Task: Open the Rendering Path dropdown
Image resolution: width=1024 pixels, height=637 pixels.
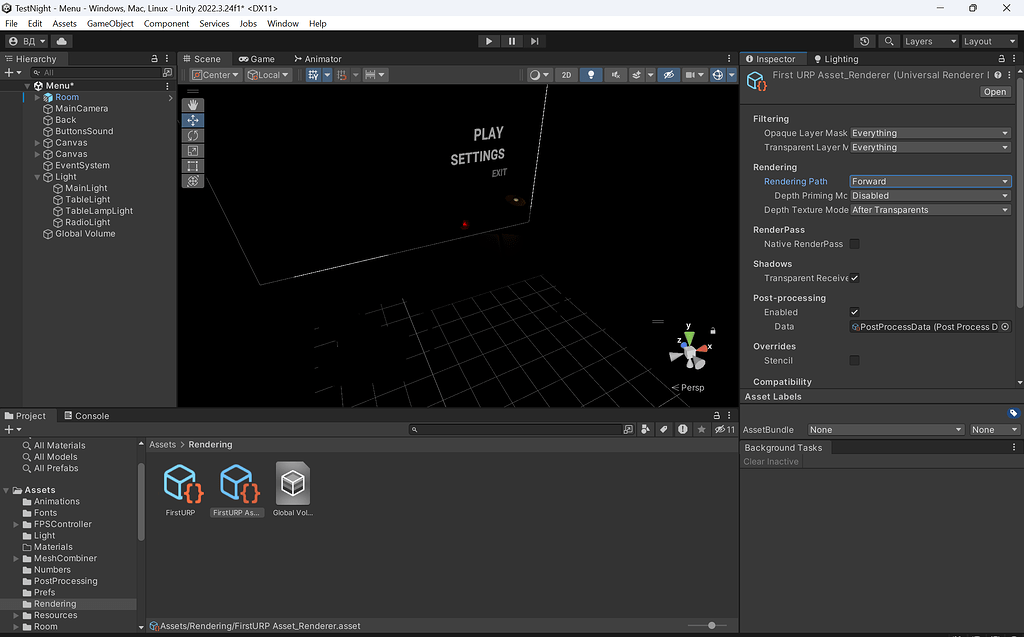Action: (929, 181)
